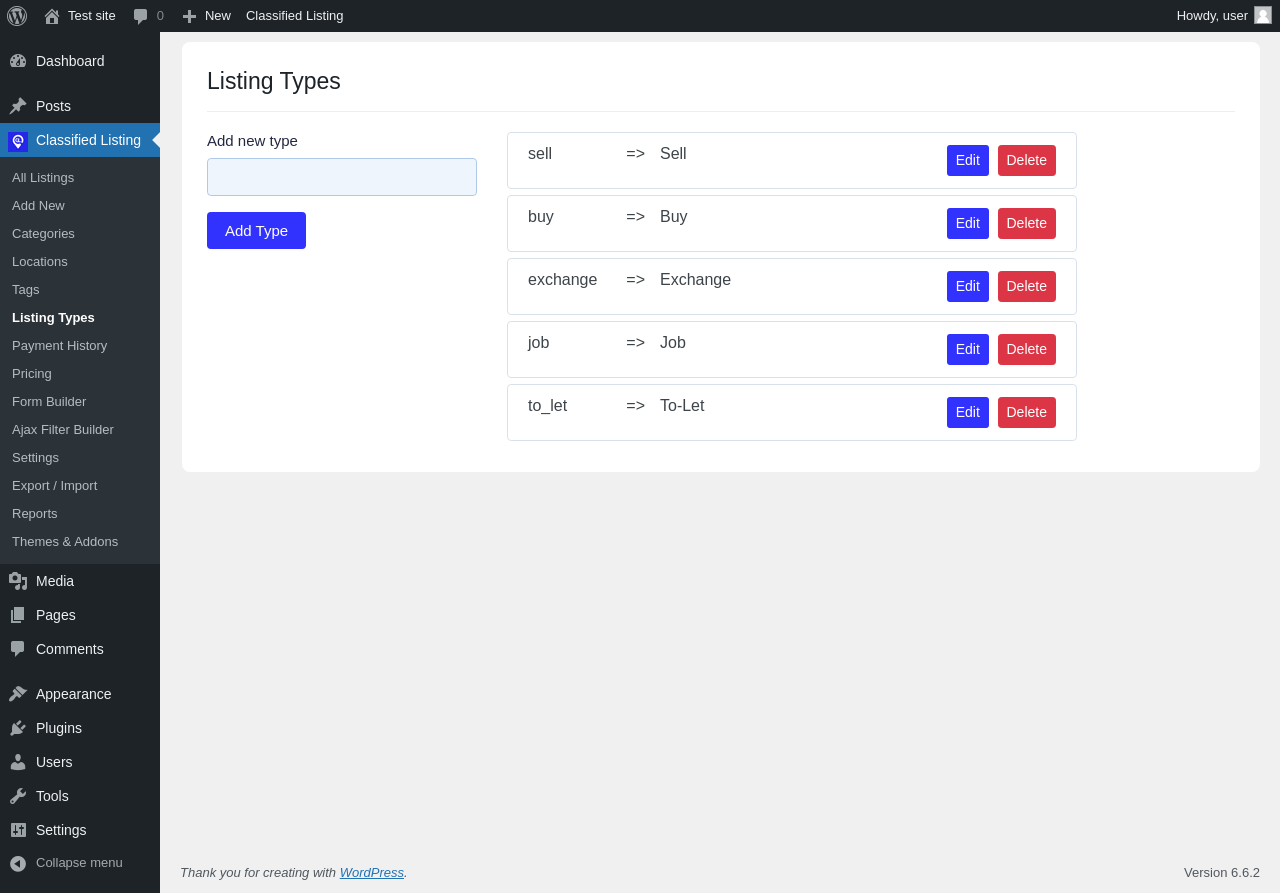Click the Add Type button
1280x893 pixels.
(256, 230)
